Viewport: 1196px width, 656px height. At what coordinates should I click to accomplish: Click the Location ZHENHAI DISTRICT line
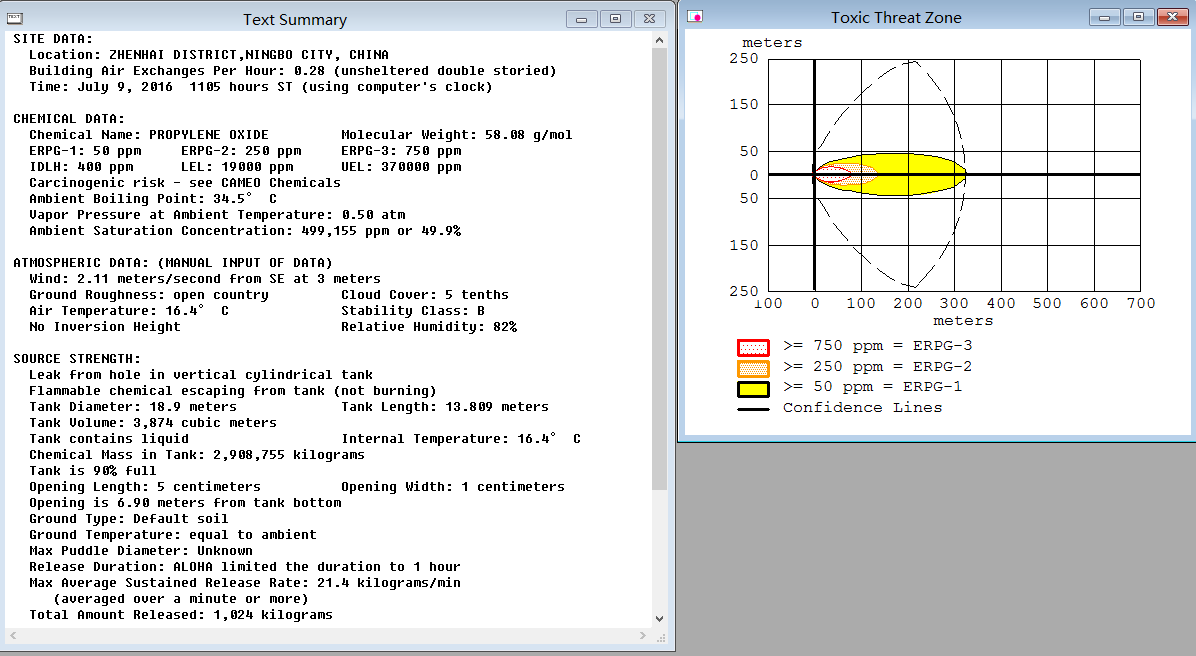[209, 55]
